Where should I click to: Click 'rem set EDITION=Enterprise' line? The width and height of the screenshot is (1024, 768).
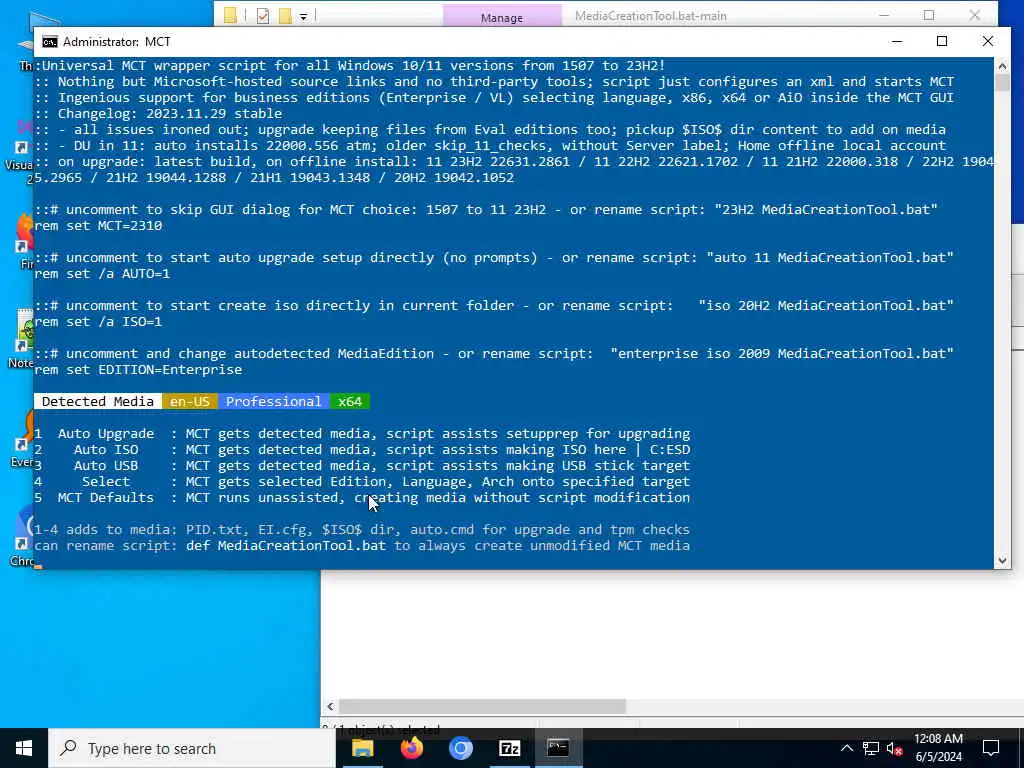[x=138, y=370]
